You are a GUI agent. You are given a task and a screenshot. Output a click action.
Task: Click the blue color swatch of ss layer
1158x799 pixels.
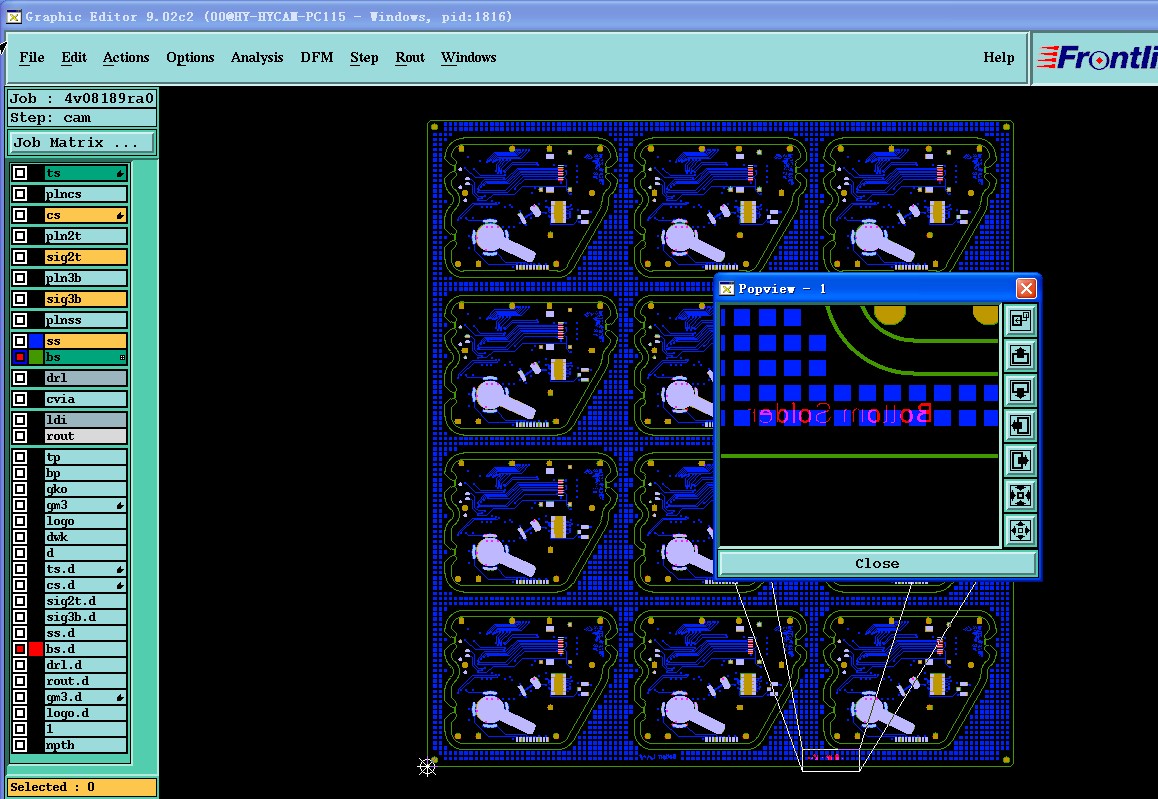tap(35, 341)
